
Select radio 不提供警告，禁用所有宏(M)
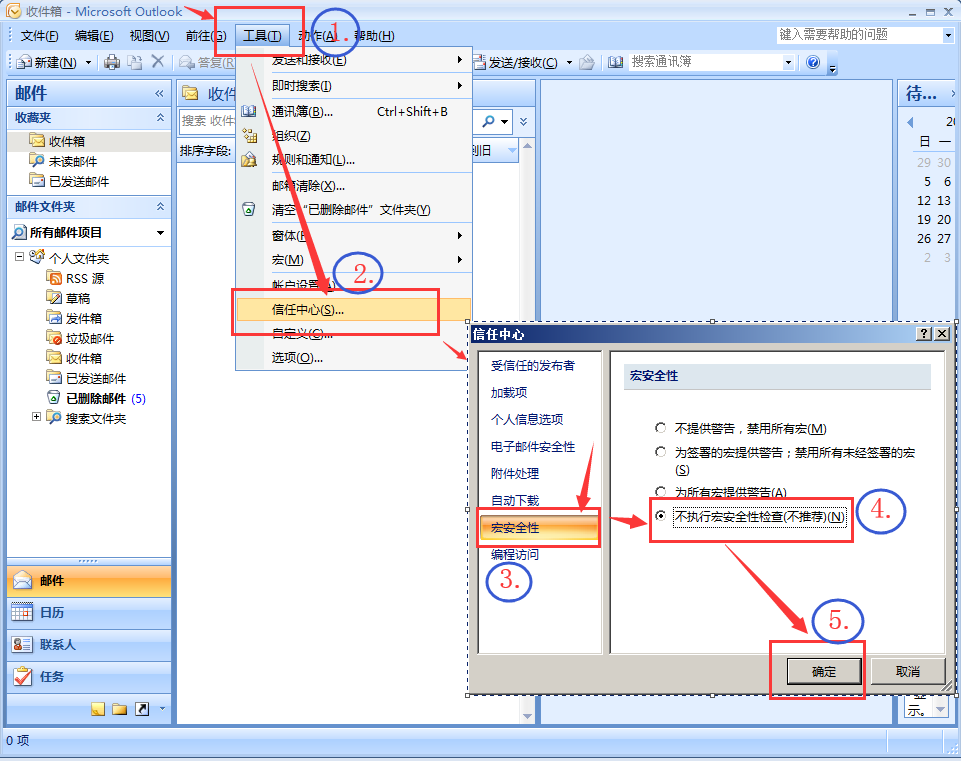(660, 428)
